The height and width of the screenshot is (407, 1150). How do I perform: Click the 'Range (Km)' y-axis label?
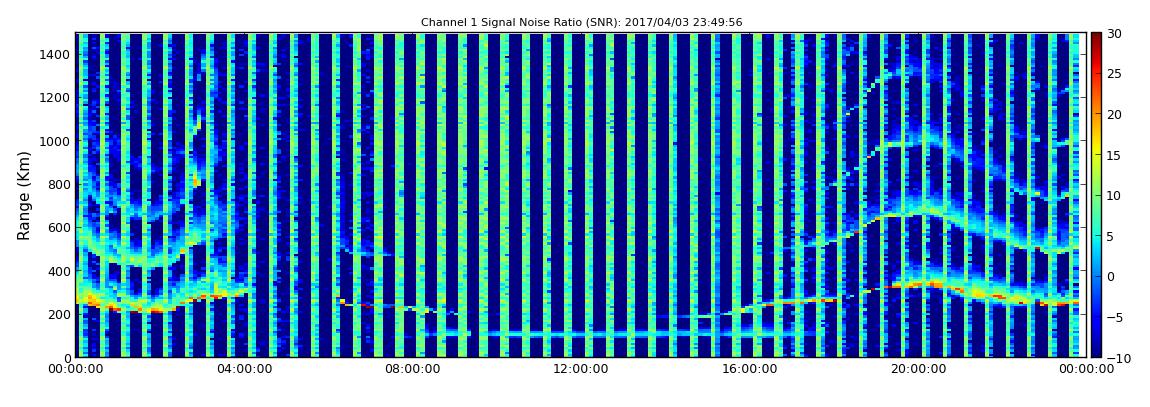click(x=23, y=195)
